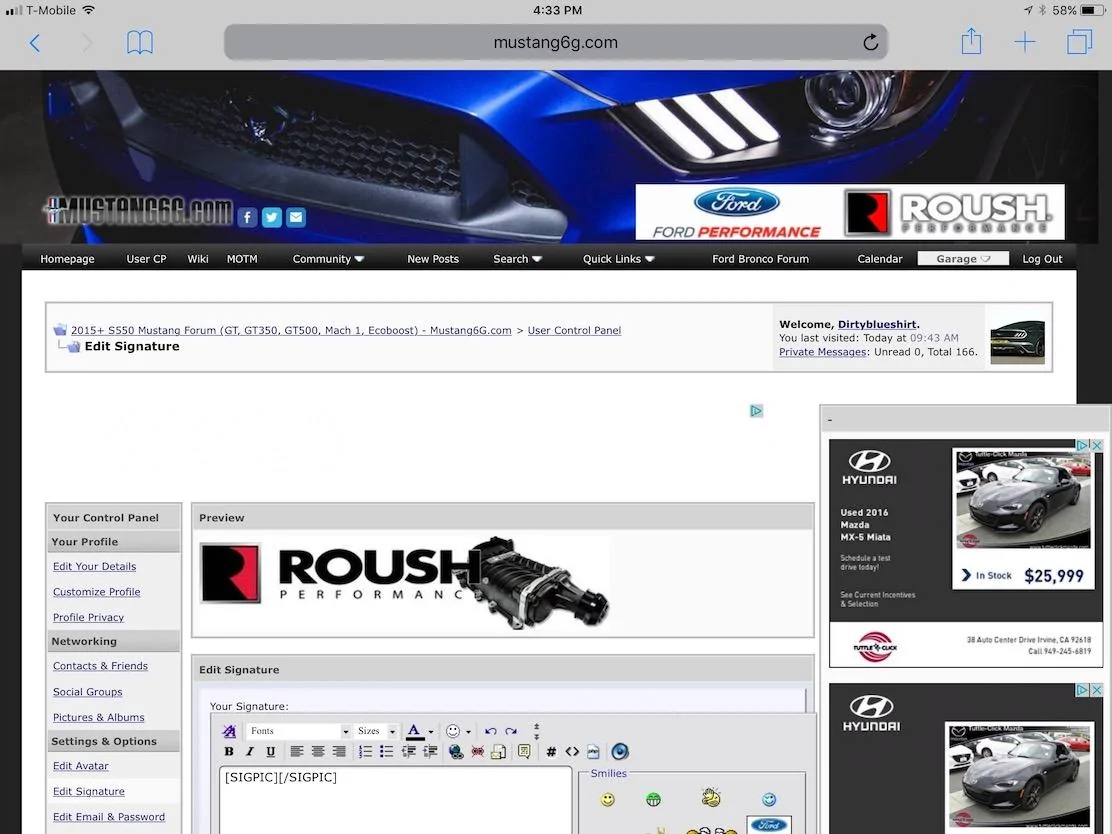Tap the mustang6g.com address bar
Image resolution: width=1112 pixels, height=834 pixels.
pyautogui.click(x=555, y=43)
